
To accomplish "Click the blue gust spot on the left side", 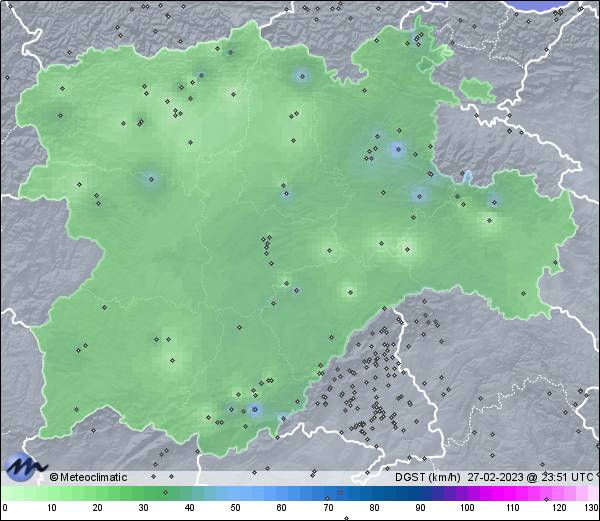I will (x=151, y=180).
